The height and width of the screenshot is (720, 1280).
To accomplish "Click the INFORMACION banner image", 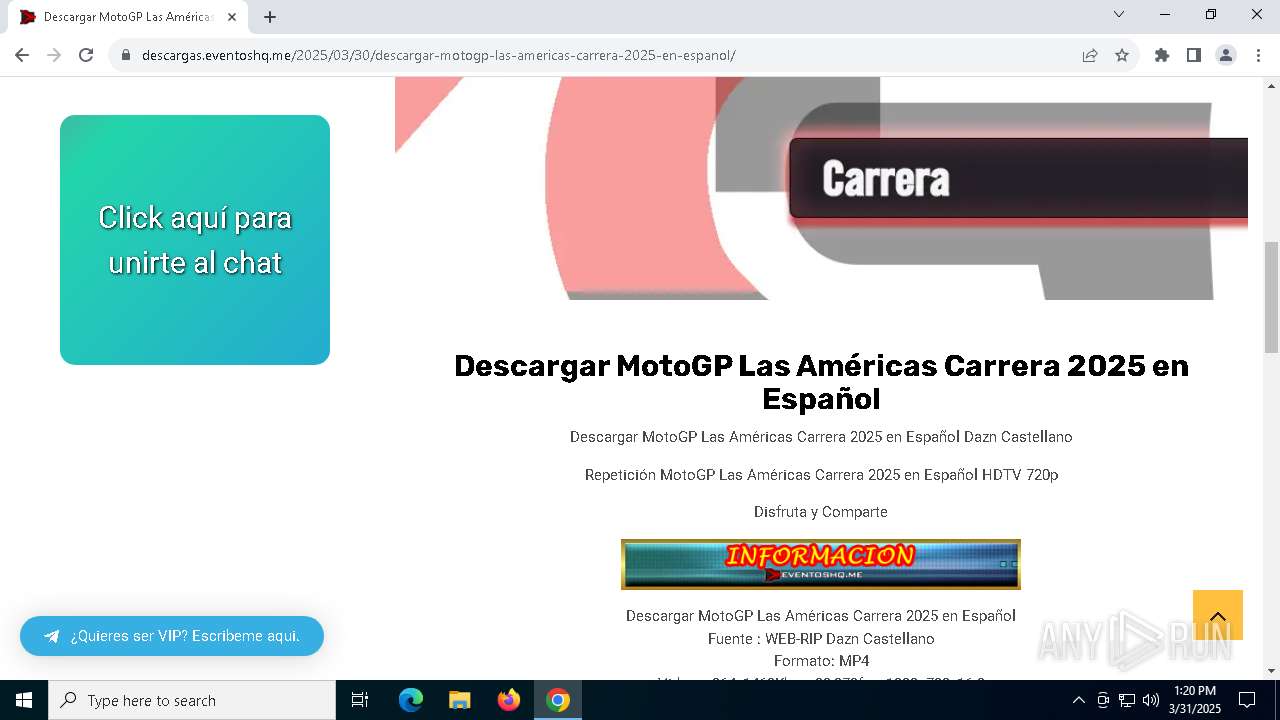I will pyautogui.click(x=821, y=564).
